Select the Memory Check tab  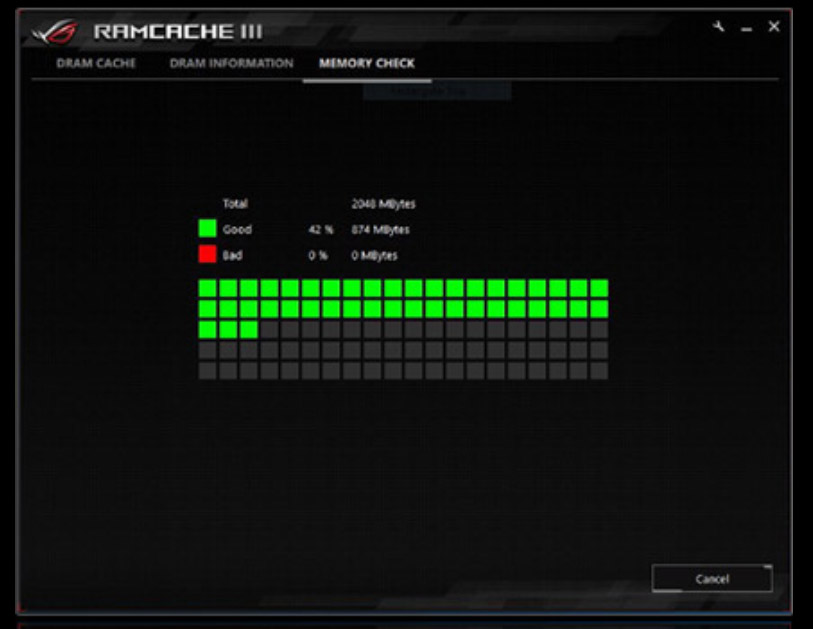[367, 63]
